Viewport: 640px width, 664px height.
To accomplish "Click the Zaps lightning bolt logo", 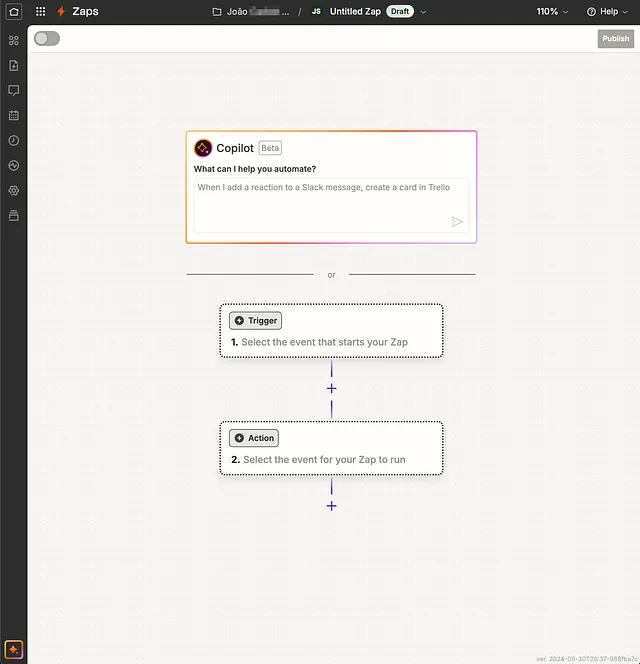I will tap(61, 11).
